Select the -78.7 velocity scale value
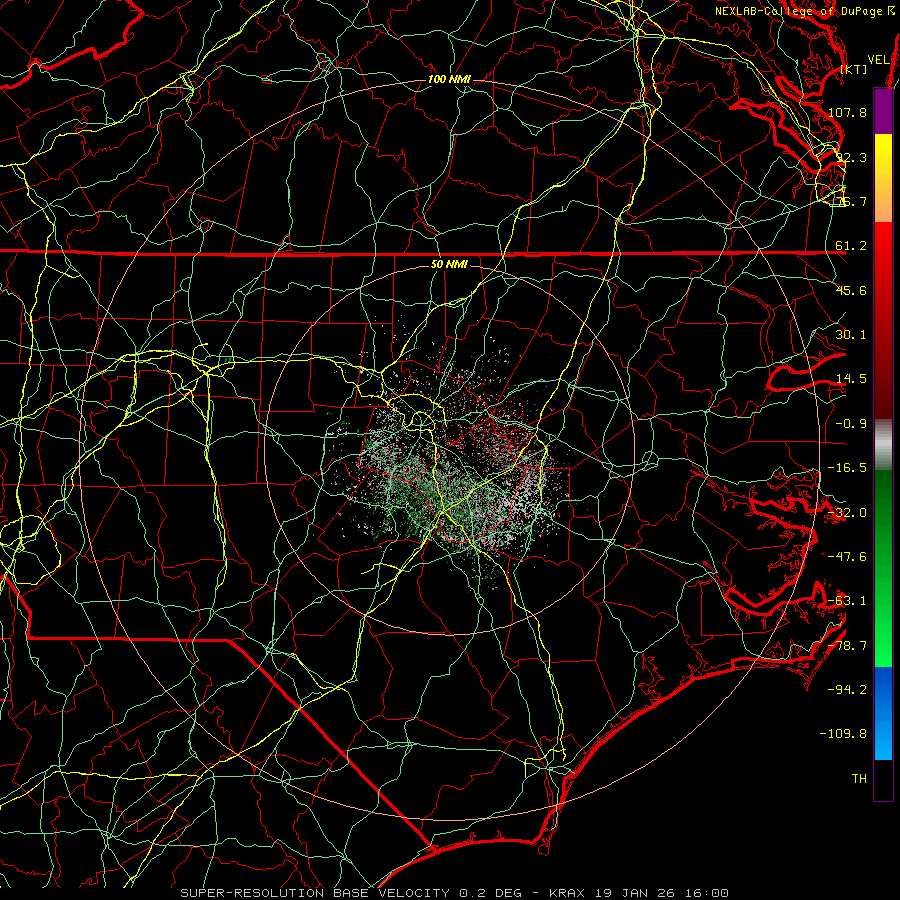Screen dimensions: 900x900 (x=847, y=646)
